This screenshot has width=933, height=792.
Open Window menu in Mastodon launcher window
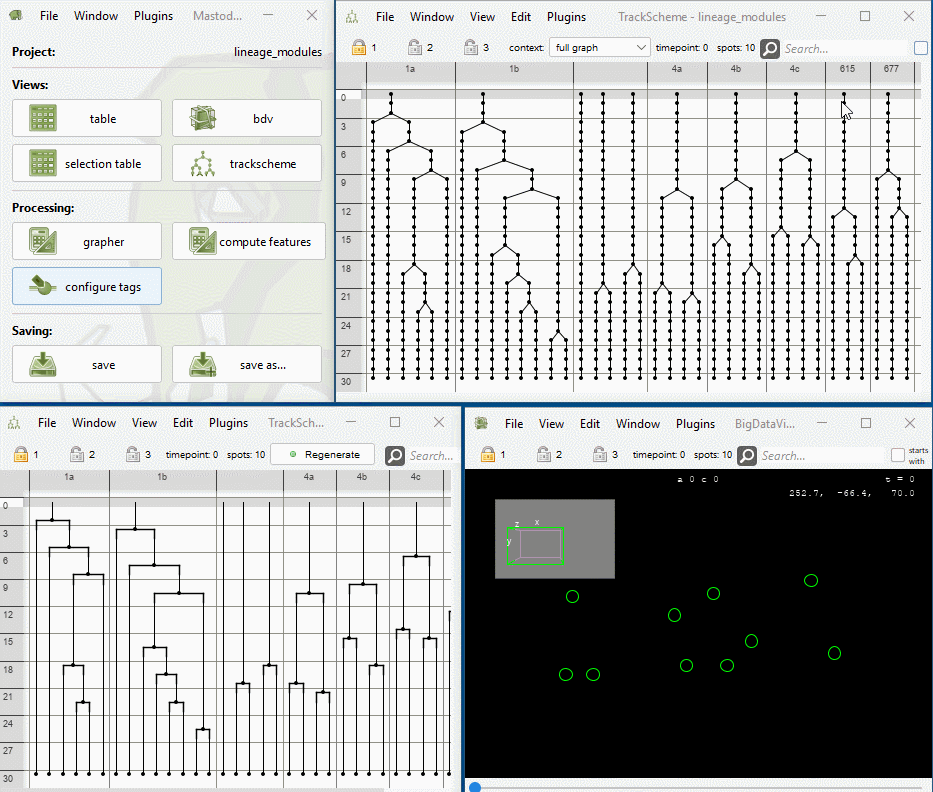[96, 15]
